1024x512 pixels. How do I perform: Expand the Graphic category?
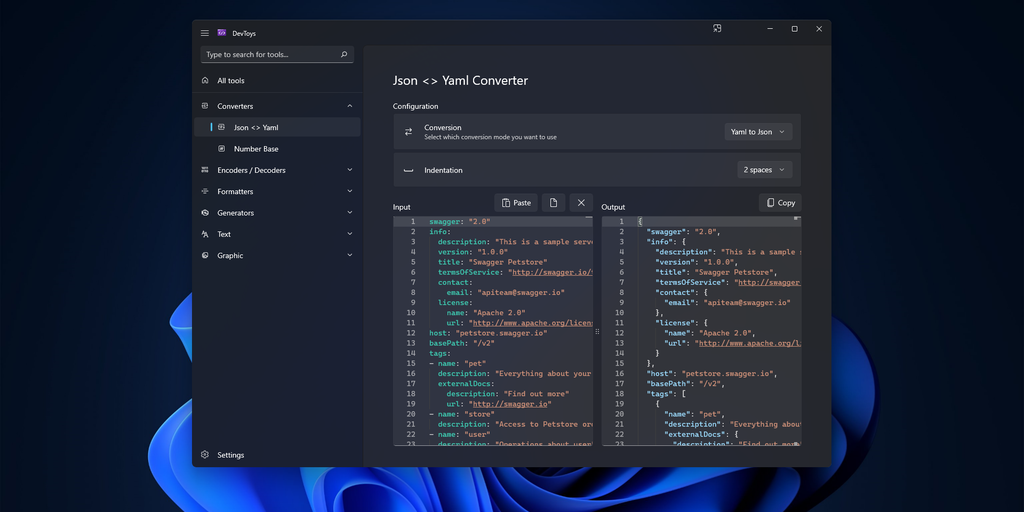(x=349, y=255)
